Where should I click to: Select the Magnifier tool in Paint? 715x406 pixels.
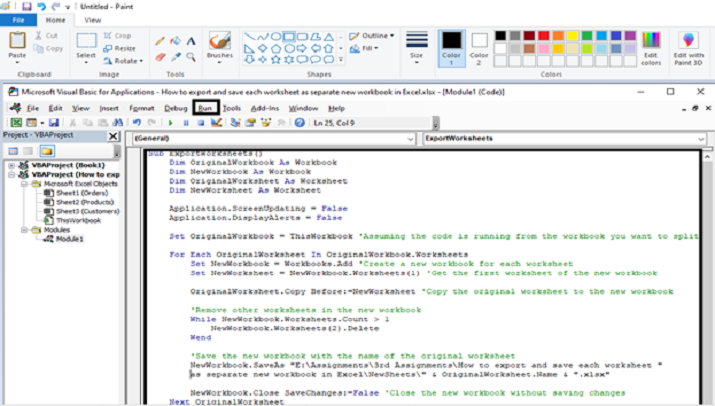(191, 57)
